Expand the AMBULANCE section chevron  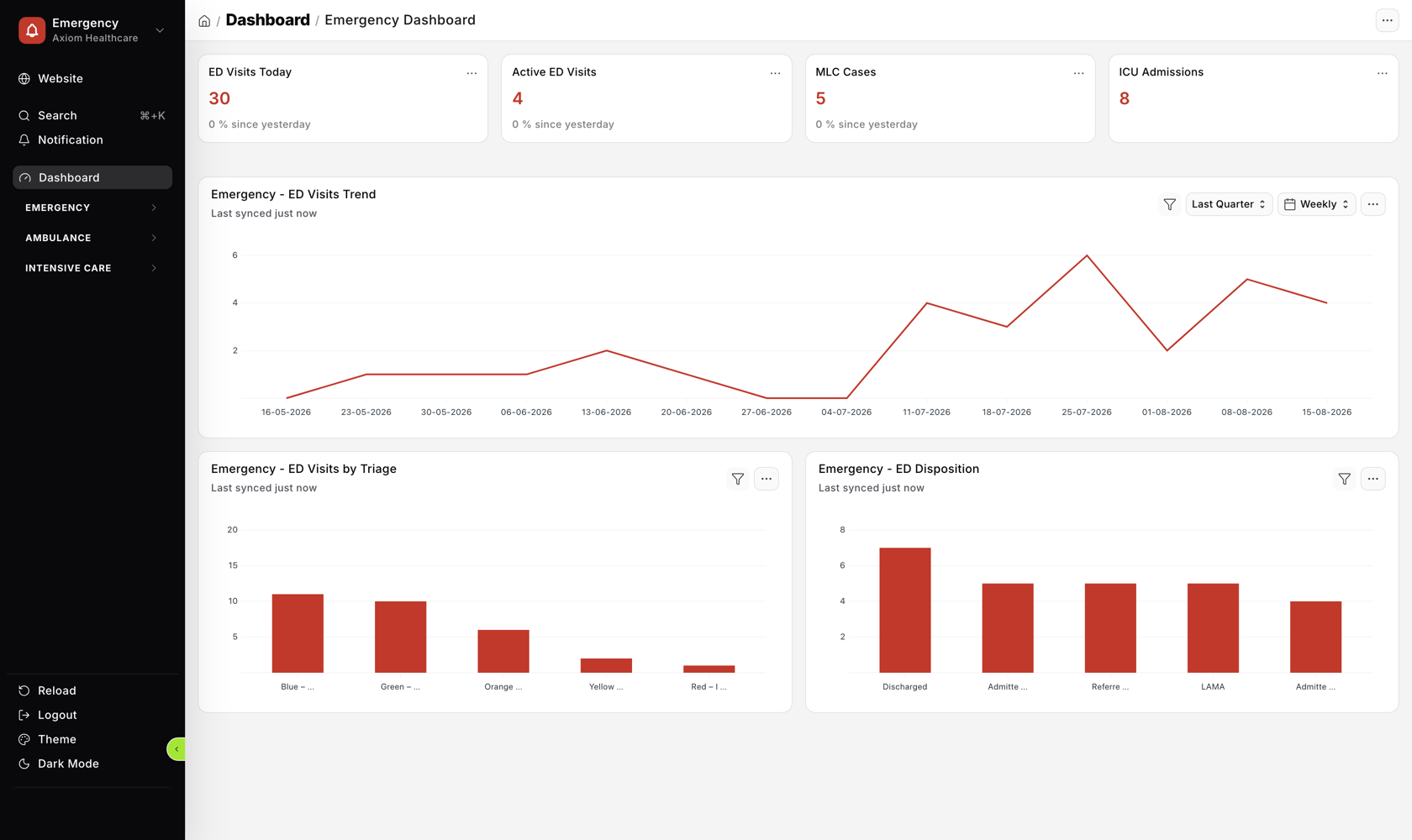(x=154, y=238)
